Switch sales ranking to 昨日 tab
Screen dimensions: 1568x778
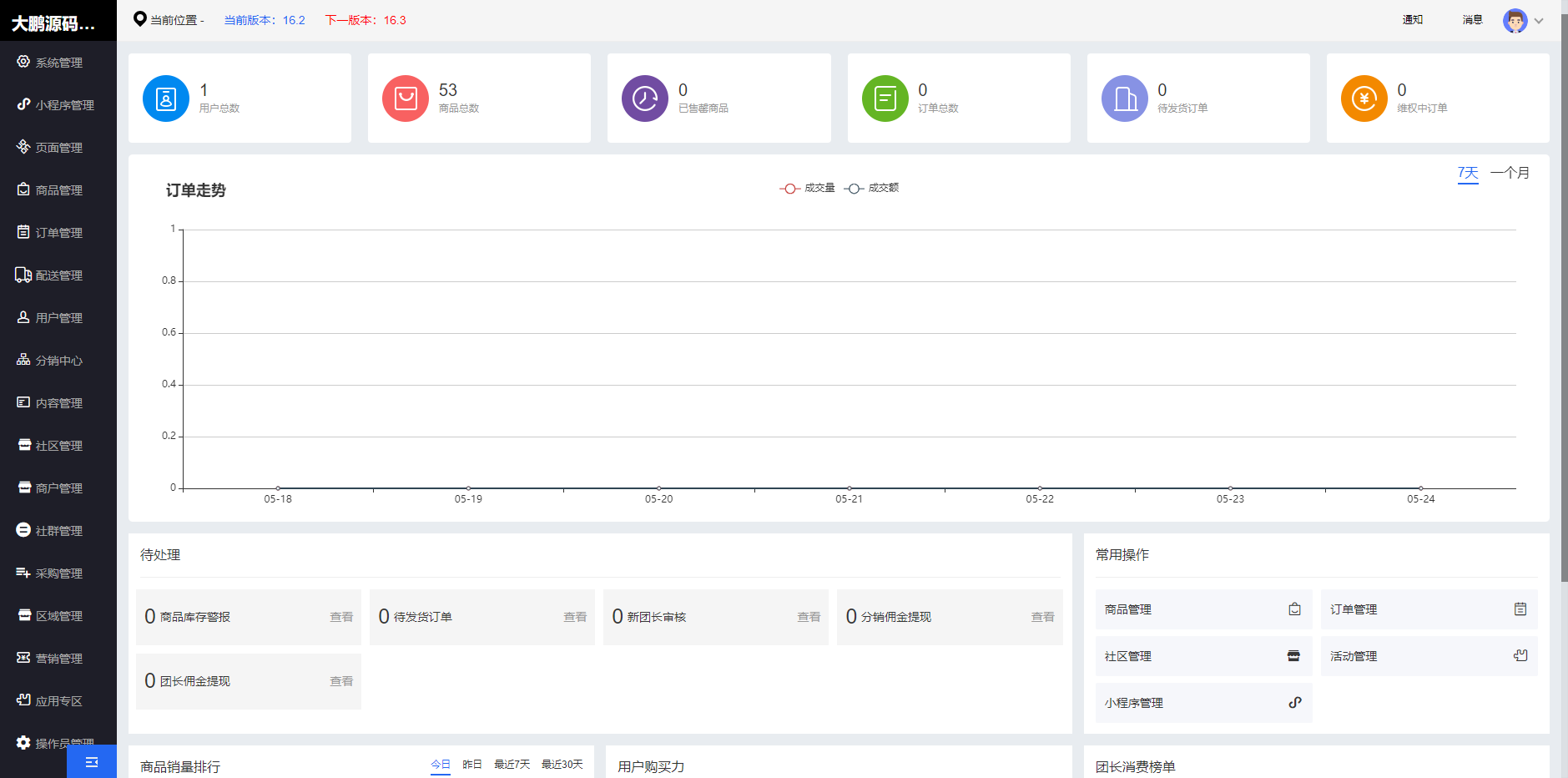471,764
